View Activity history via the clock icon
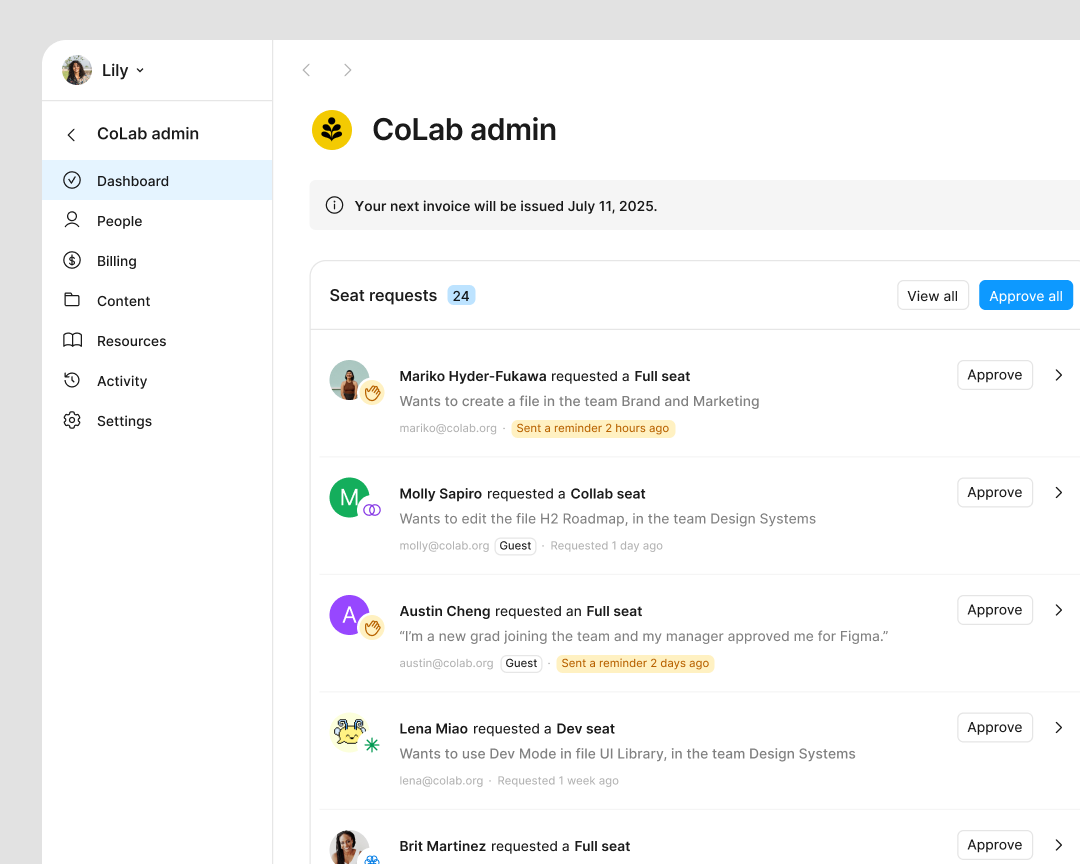 (x=71, y=380)
